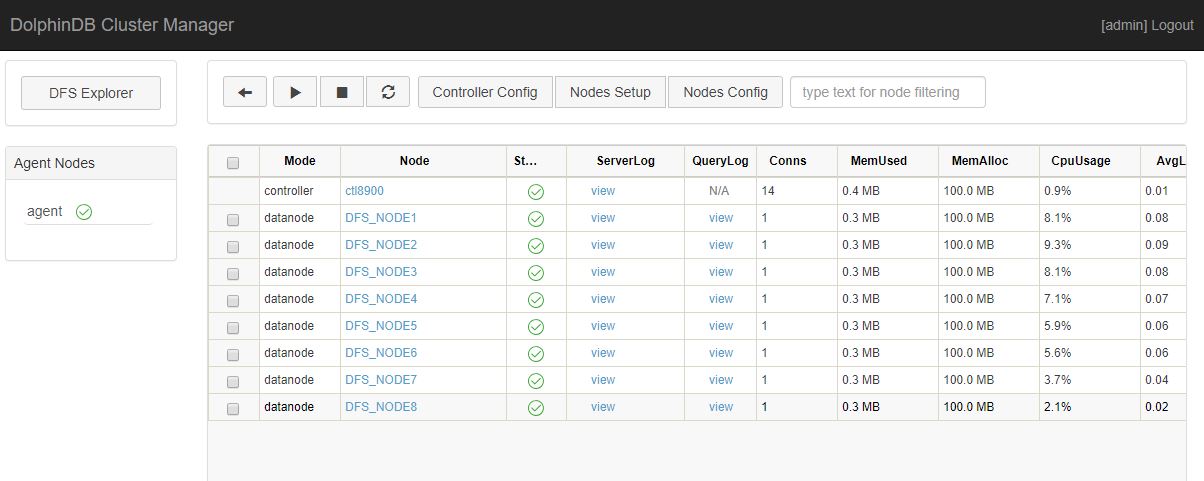
Task: Click status icon of DFS_NODE8
Action: pos(536,407)
